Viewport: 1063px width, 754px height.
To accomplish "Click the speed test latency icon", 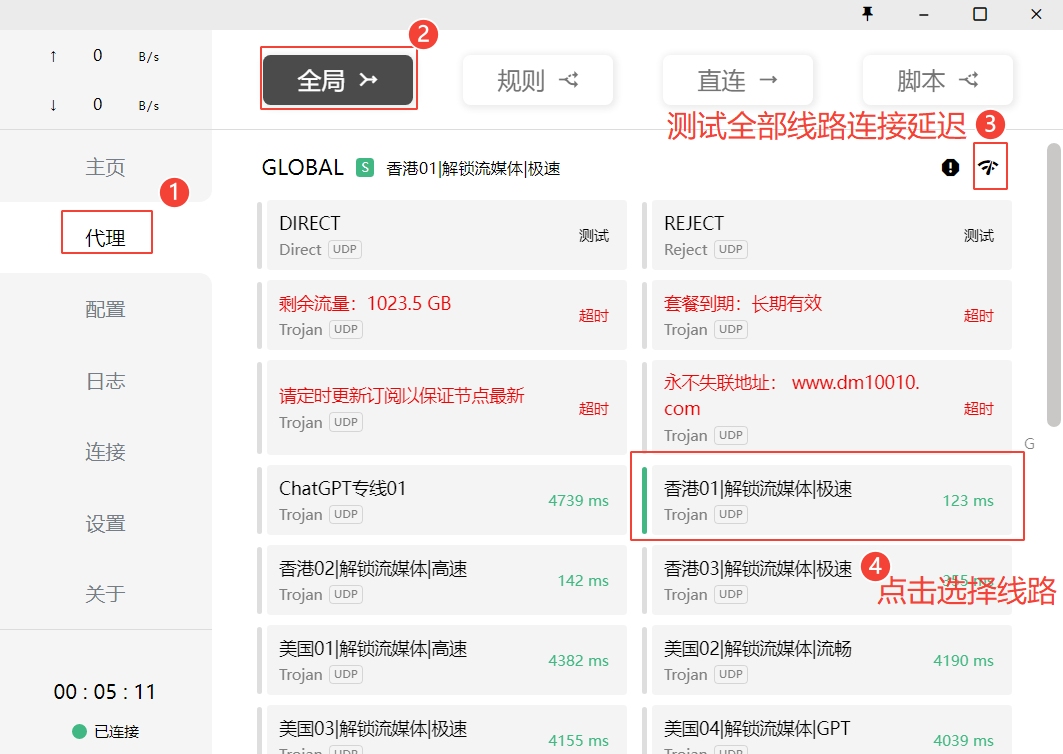I will coord(990,168).
